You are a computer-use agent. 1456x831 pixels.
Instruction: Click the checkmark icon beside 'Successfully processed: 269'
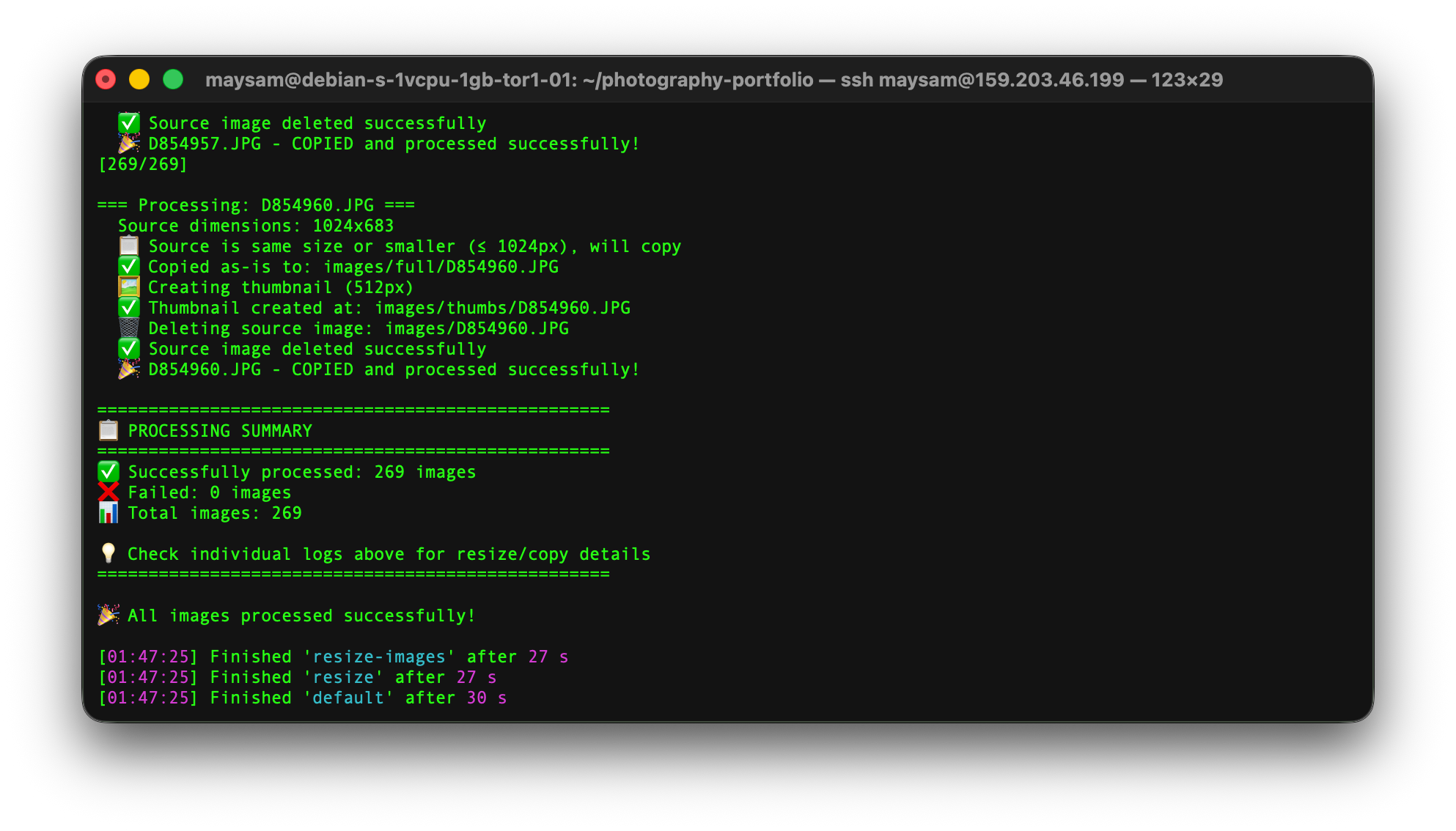(x=109, y=471)
